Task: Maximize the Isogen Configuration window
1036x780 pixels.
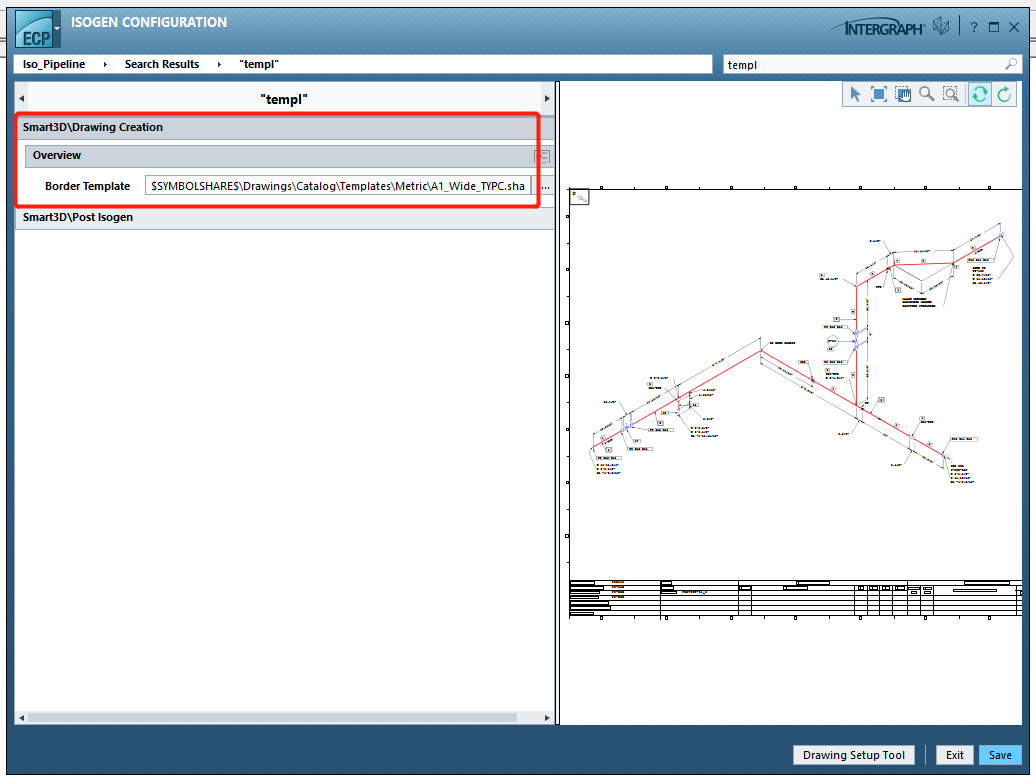Action: coord(994,27)
